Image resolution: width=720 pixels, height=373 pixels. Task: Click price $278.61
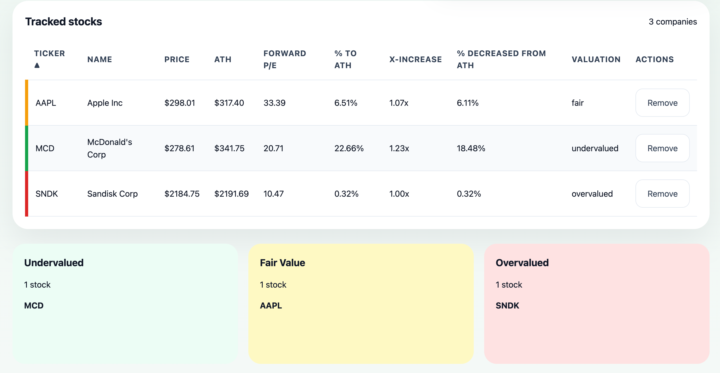pyautogui.click(x=180, y=148)
